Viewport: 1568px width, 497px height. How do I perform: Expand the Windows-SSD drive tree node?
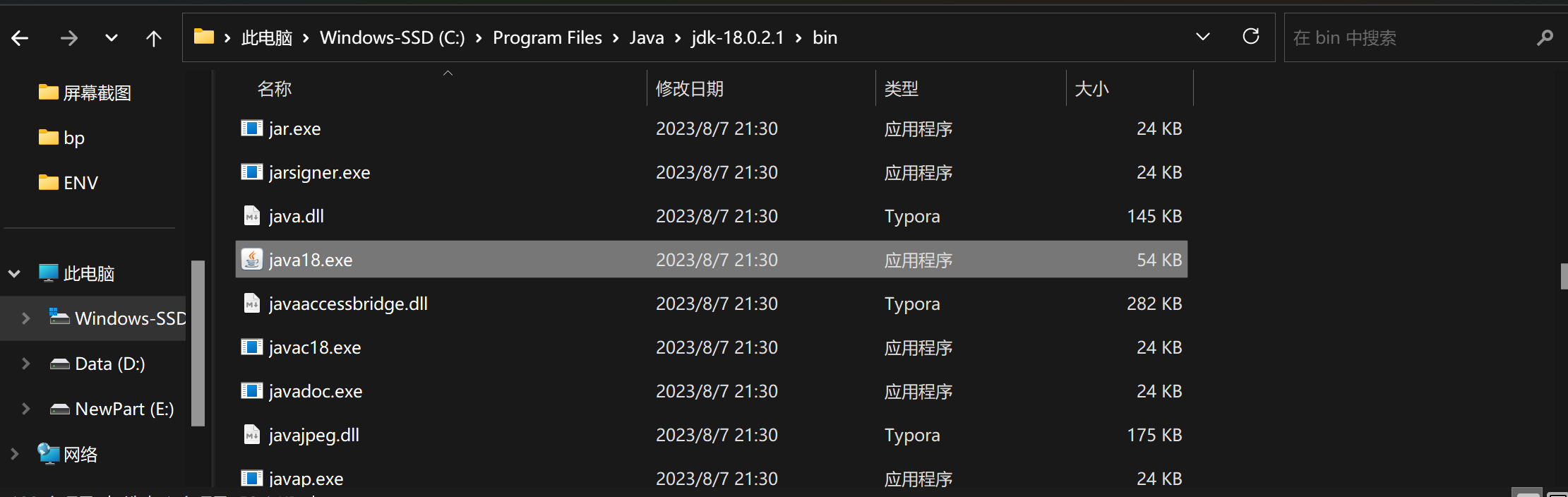[26, 318]
